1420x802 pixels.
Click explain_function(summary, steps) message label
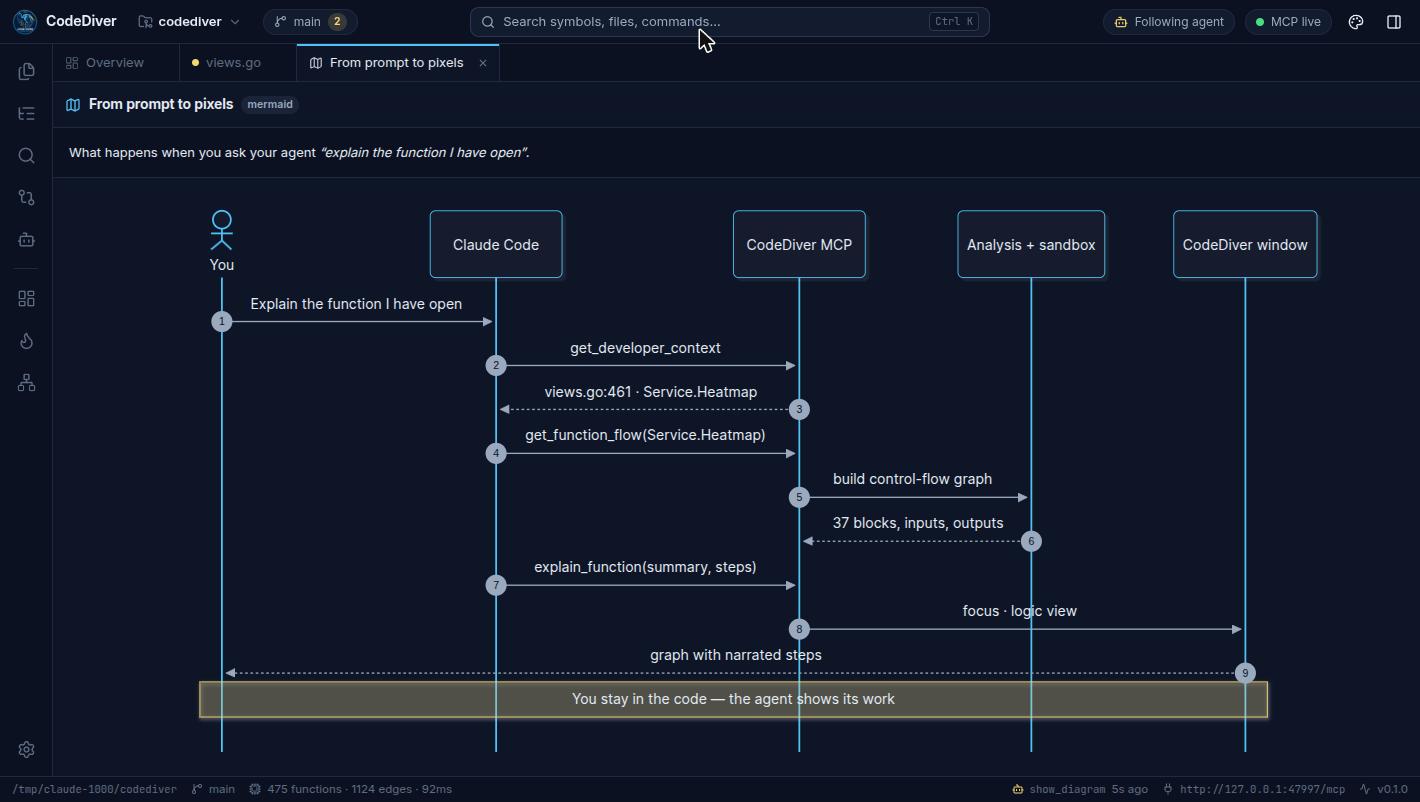tap(645, 567)
